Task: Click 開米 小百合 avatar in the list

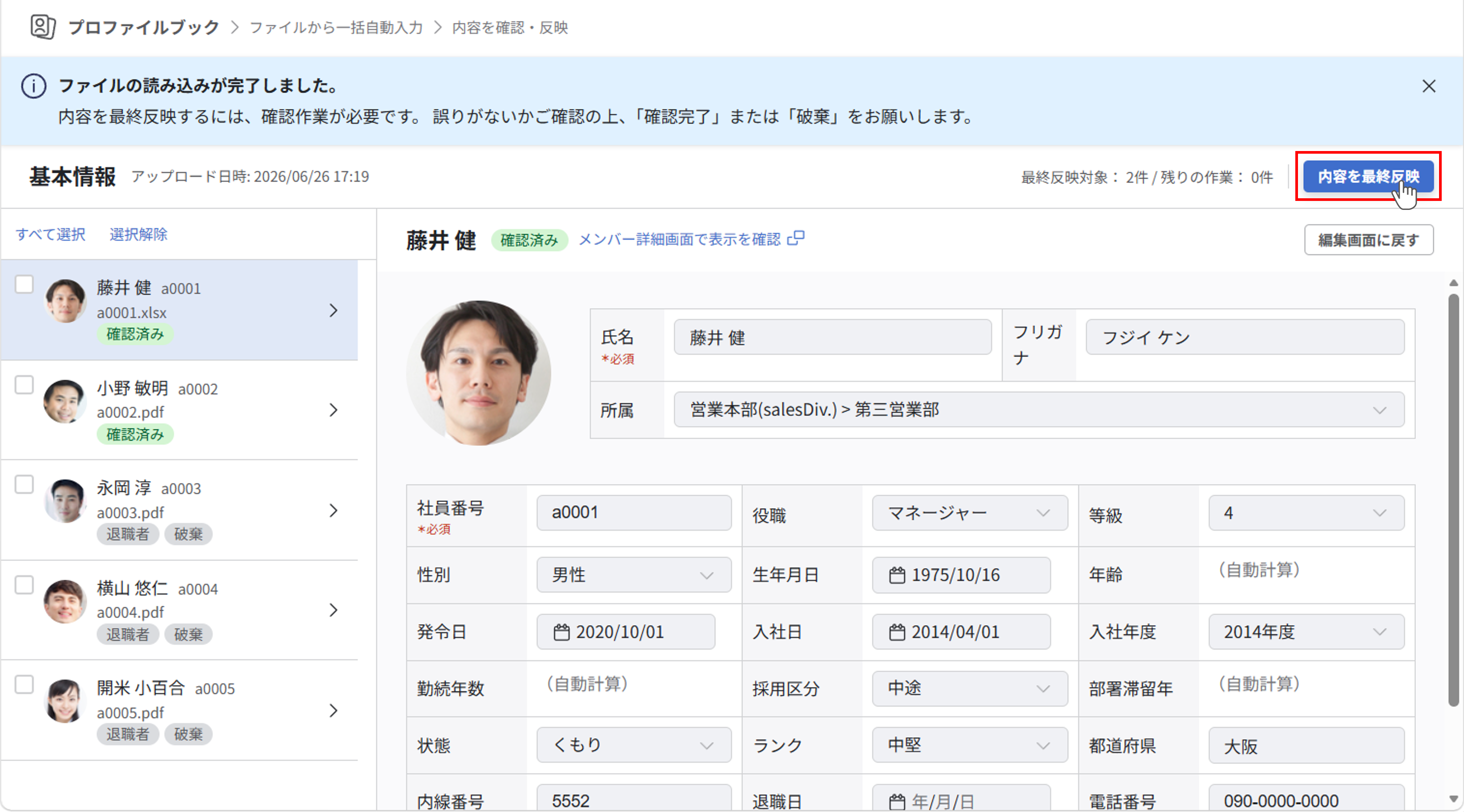Action: click(65, 701)
